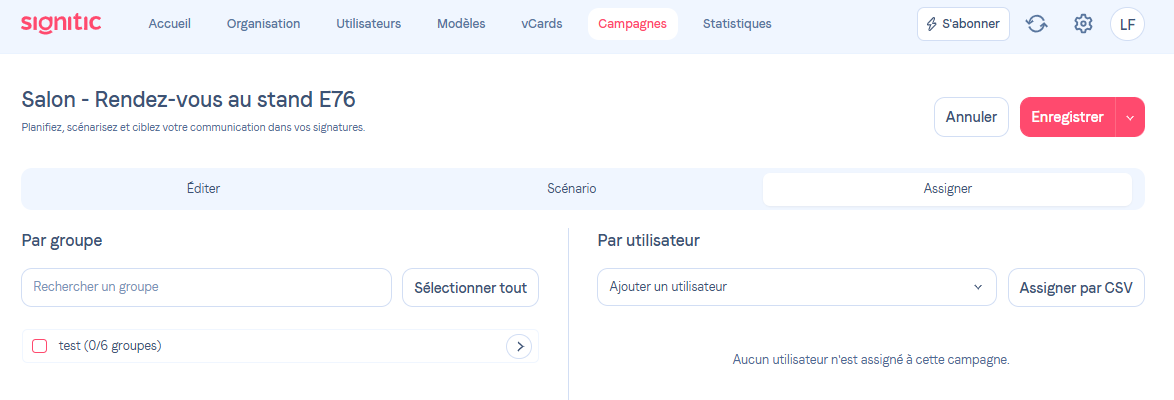This screenshot has height=400, width=1174.
Task: Click the Signitic logo
Action: [61, 23]
